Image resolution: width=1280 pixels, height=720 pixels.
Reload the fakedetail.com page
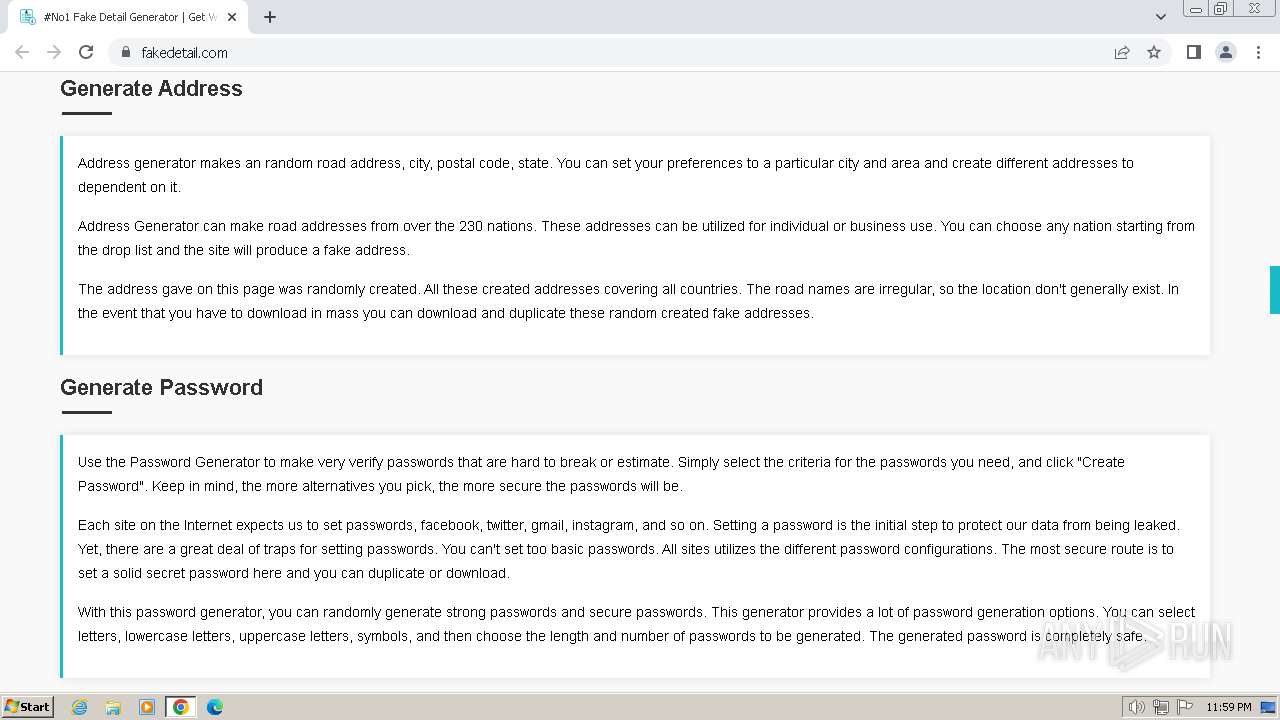[x=86, y=52]
